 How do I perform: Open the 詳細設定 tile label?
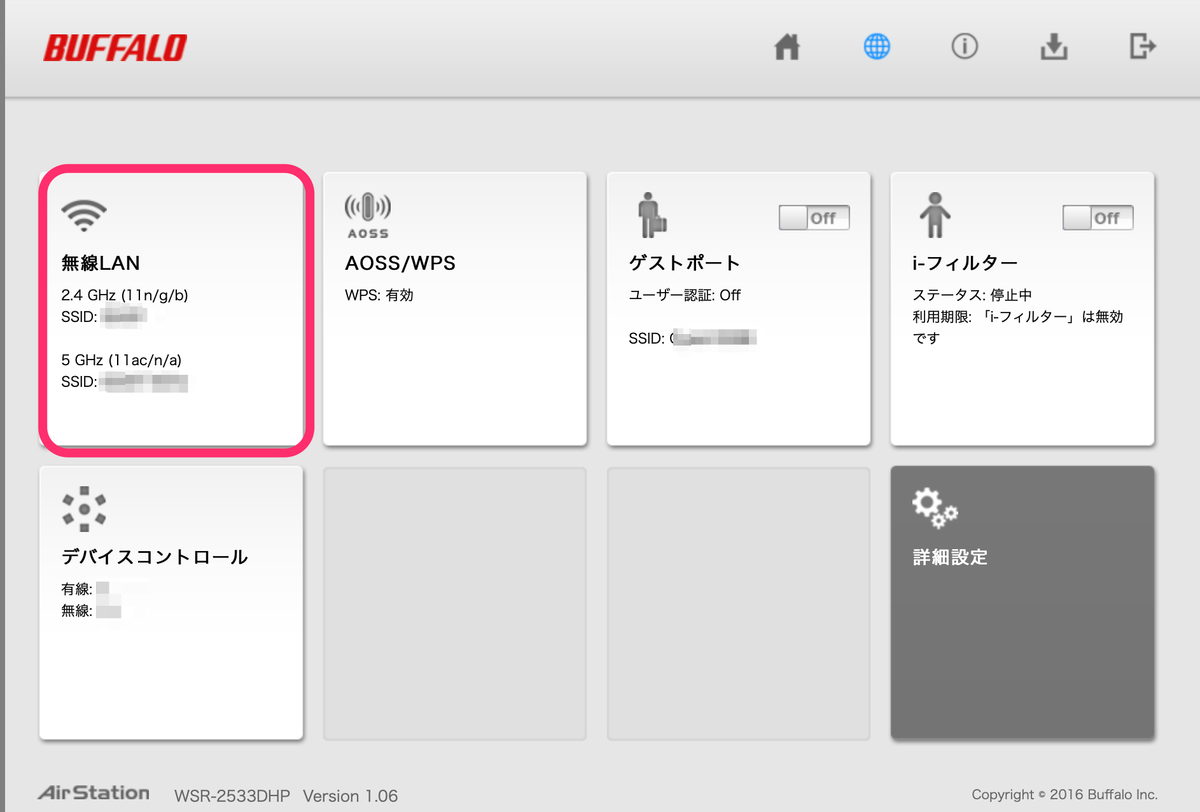(950, 557)
